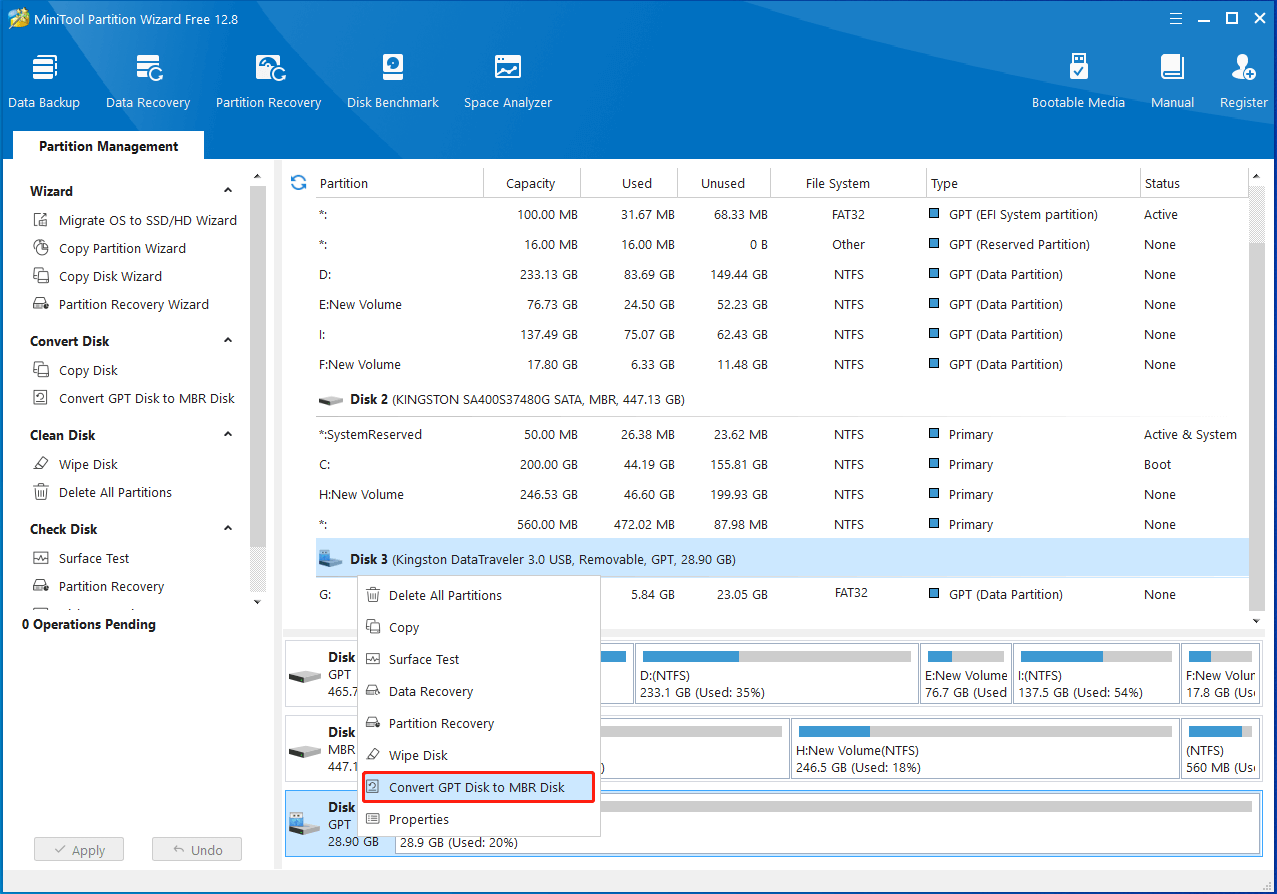Screen dimensions: 1277x894
Task: Click the Disk 2 drive icon in list
Action: (x=330, y=400)
